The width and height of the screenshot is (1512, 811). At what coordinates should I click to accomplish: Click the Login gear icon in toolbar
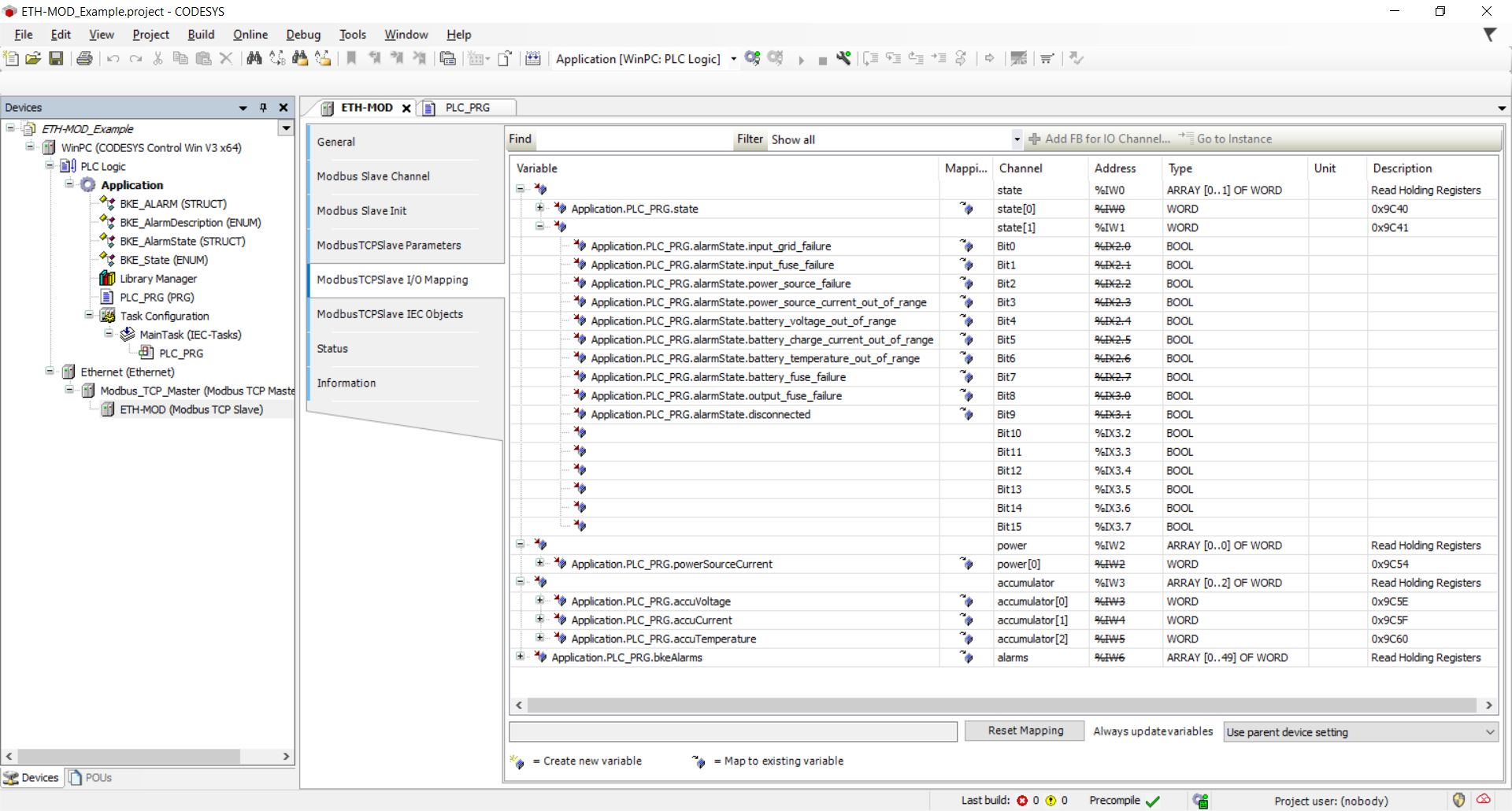tap(752, 58)
